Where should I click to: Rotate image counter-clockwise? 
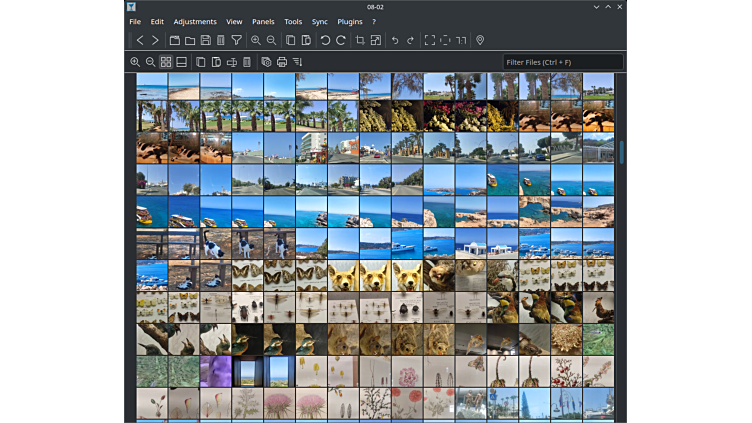[325, 40]
